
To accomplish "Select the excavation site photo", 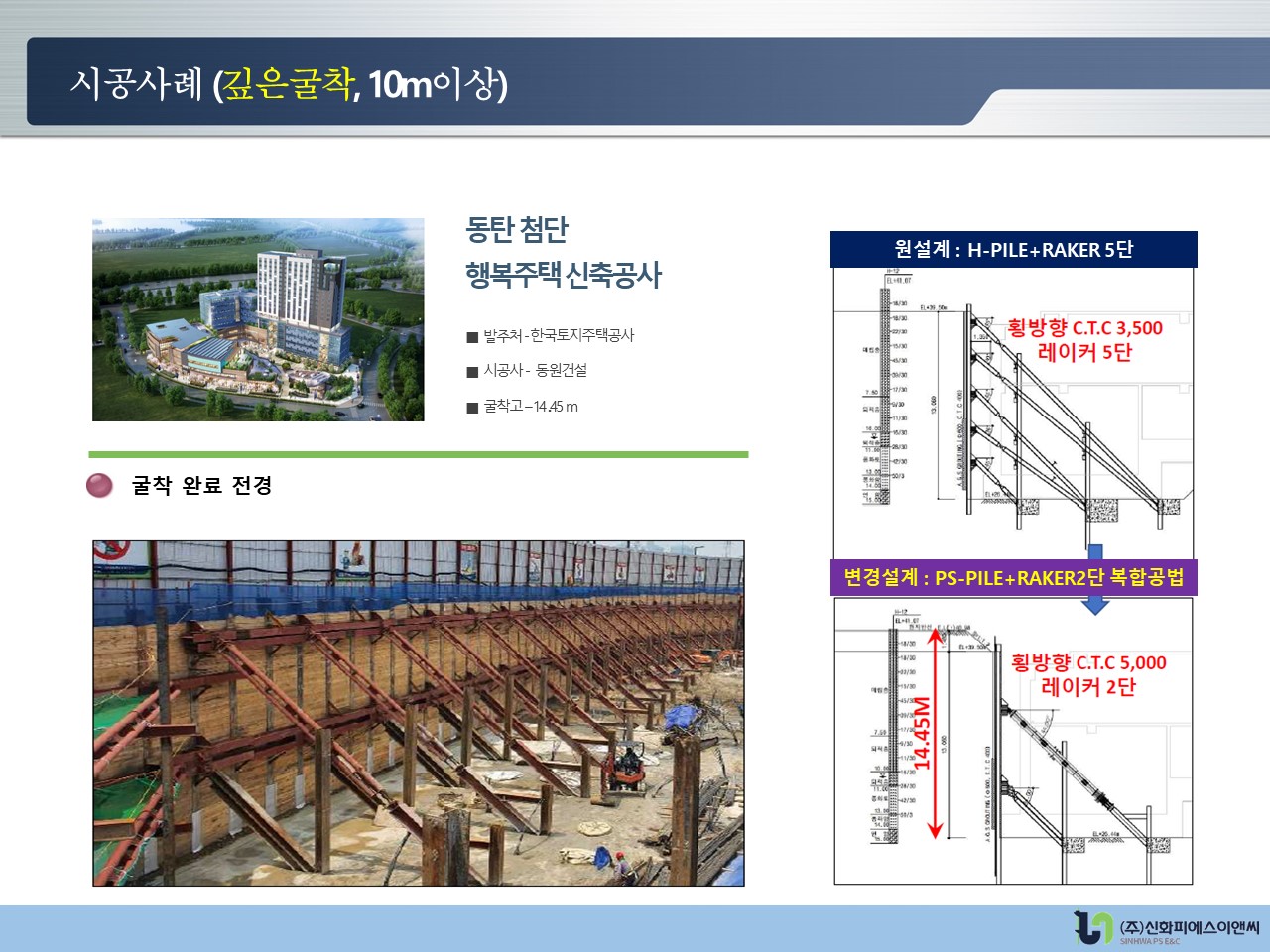I will (x=418, y=713).
